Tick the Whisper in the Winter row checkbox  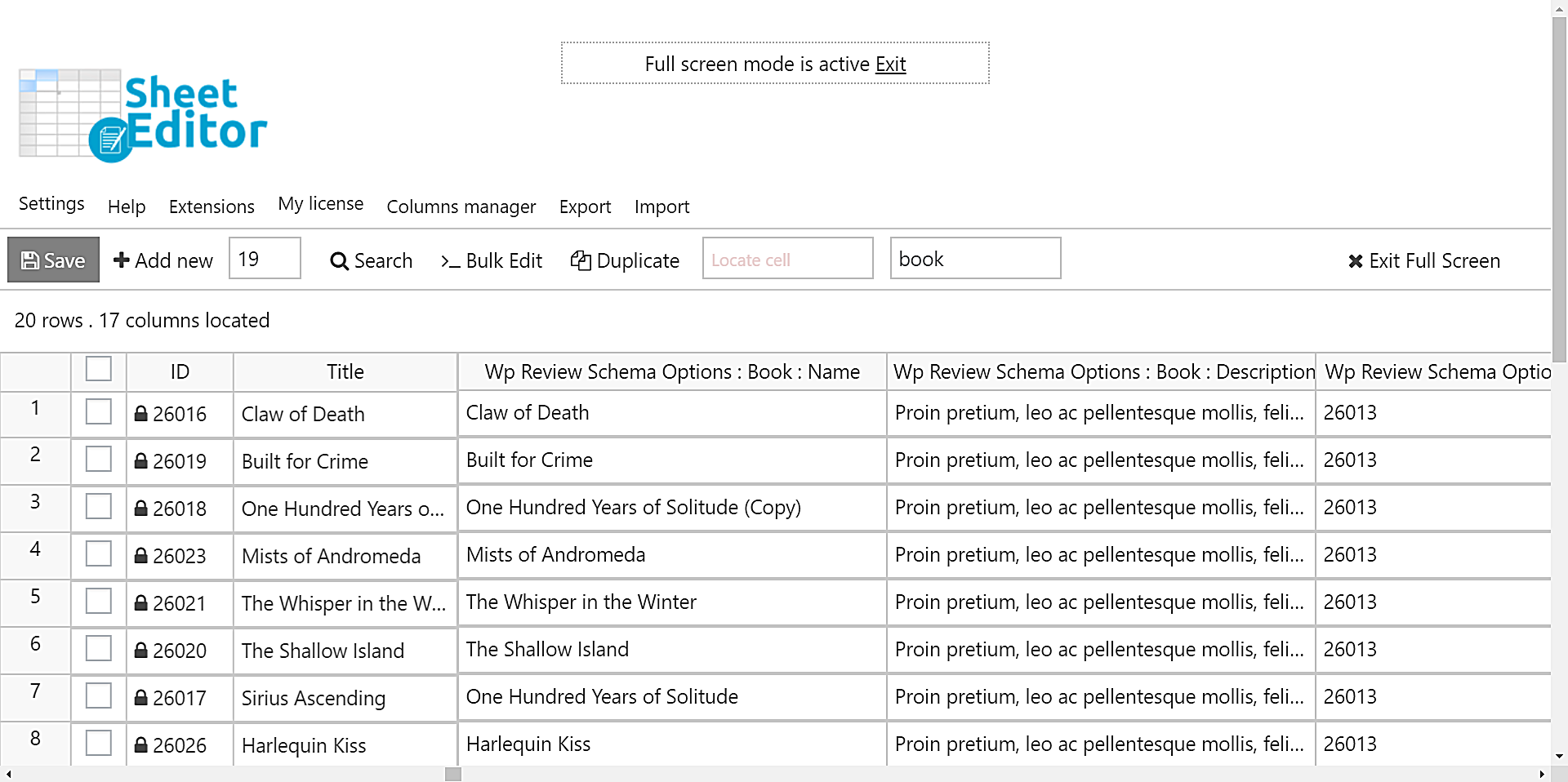[99, 601]
